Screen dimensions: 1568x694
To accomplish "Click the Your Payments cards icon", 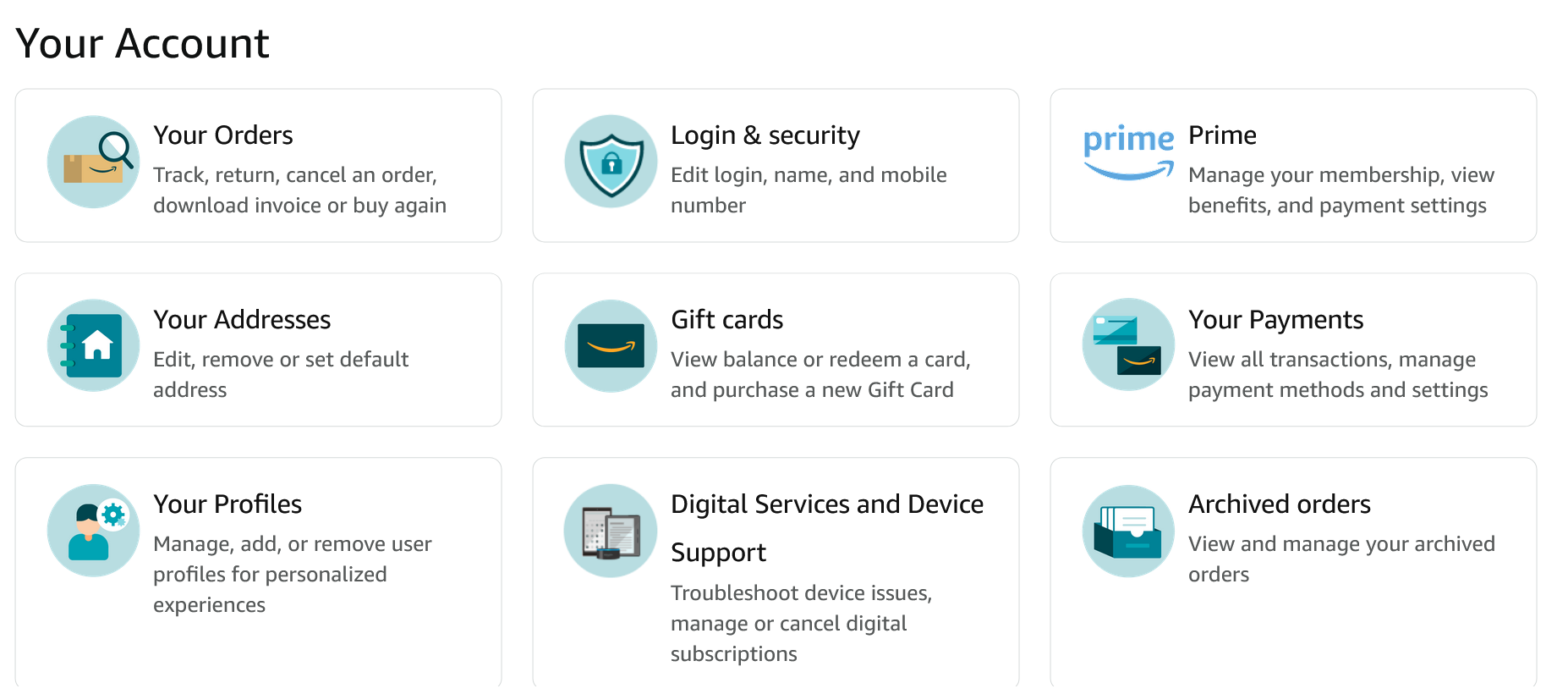I will (1127, 345).
